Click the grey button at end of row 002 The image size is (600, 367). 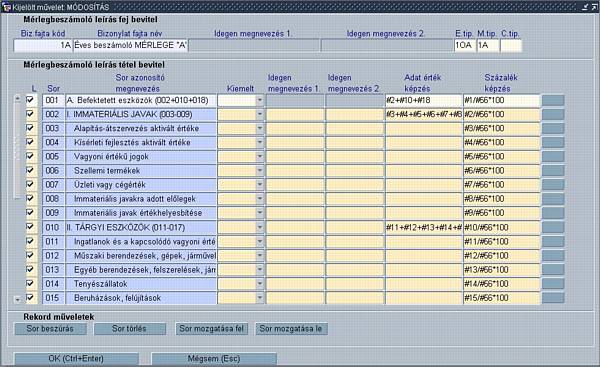[553, 114]
